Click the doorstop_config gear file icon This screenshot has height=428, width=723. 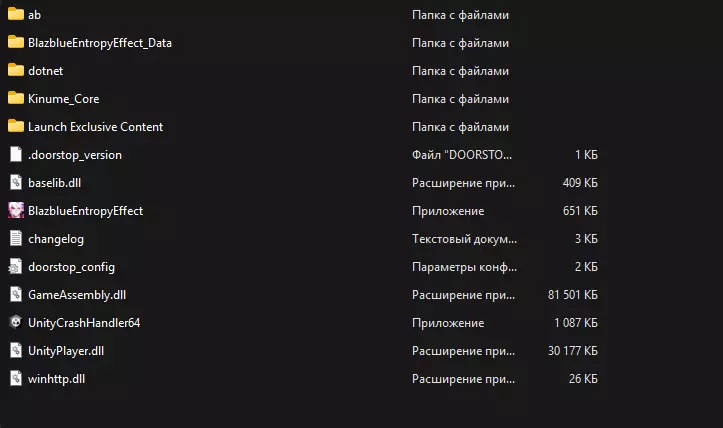click(x=15, y=267)
